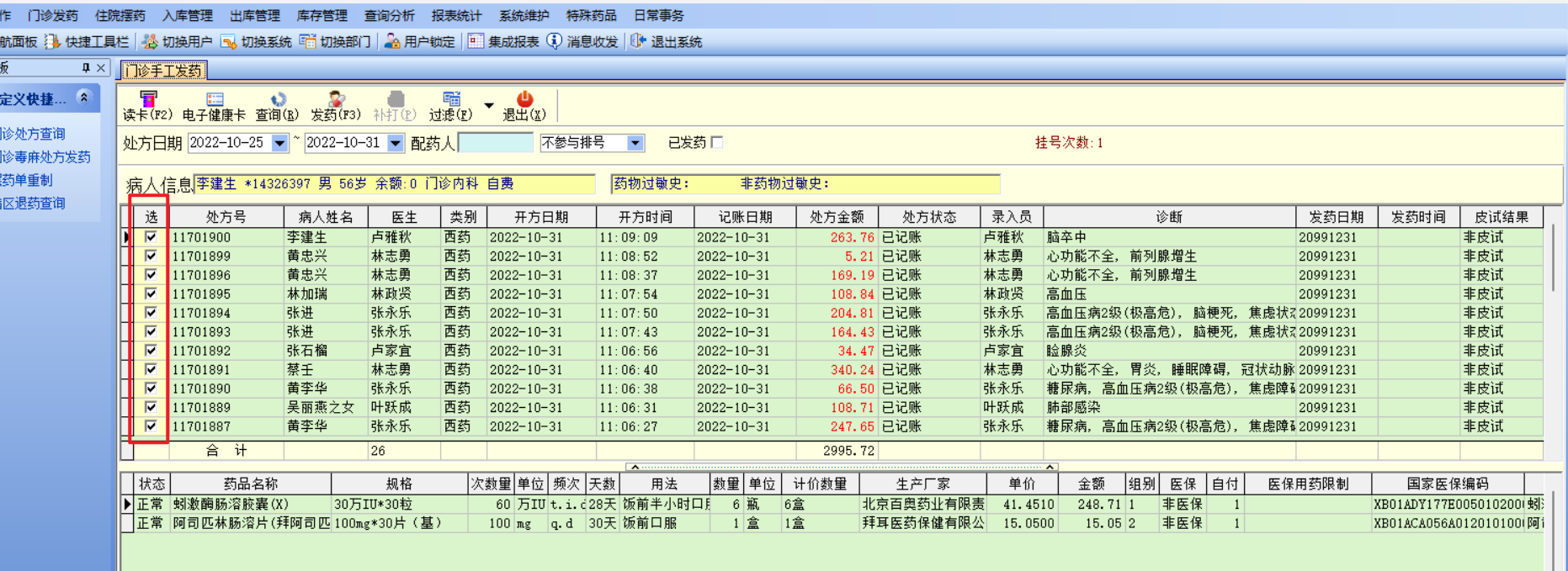Click the 切换部门 switch department icon
Viewport: 1568px width, 571px height.
307,41
